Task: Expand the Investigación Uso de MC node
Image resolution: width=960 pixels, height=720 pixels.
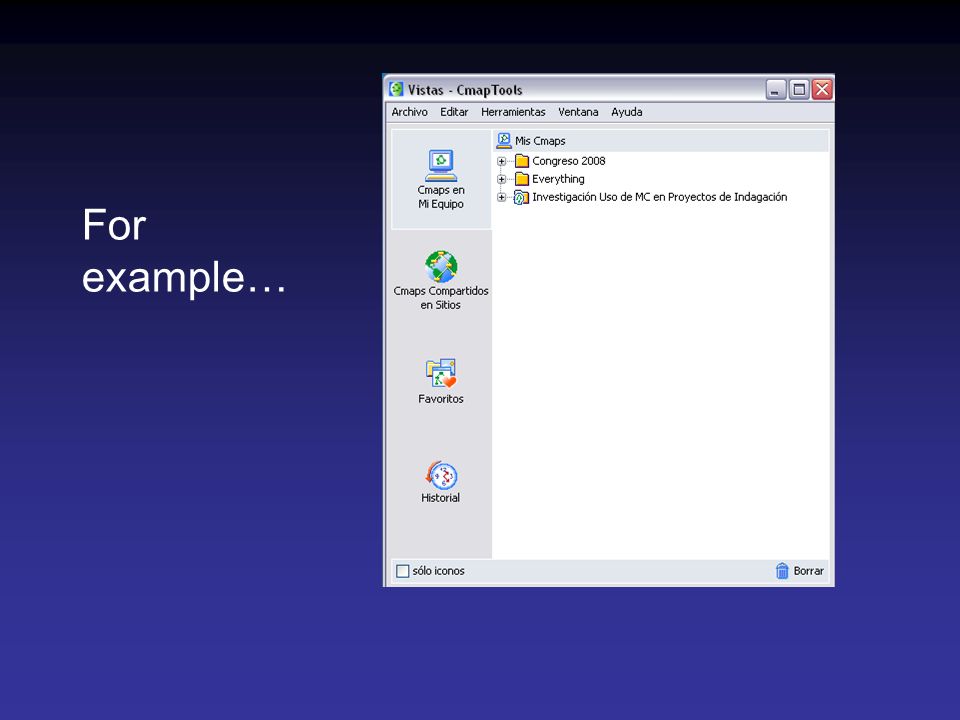Action: coord(501,197)
